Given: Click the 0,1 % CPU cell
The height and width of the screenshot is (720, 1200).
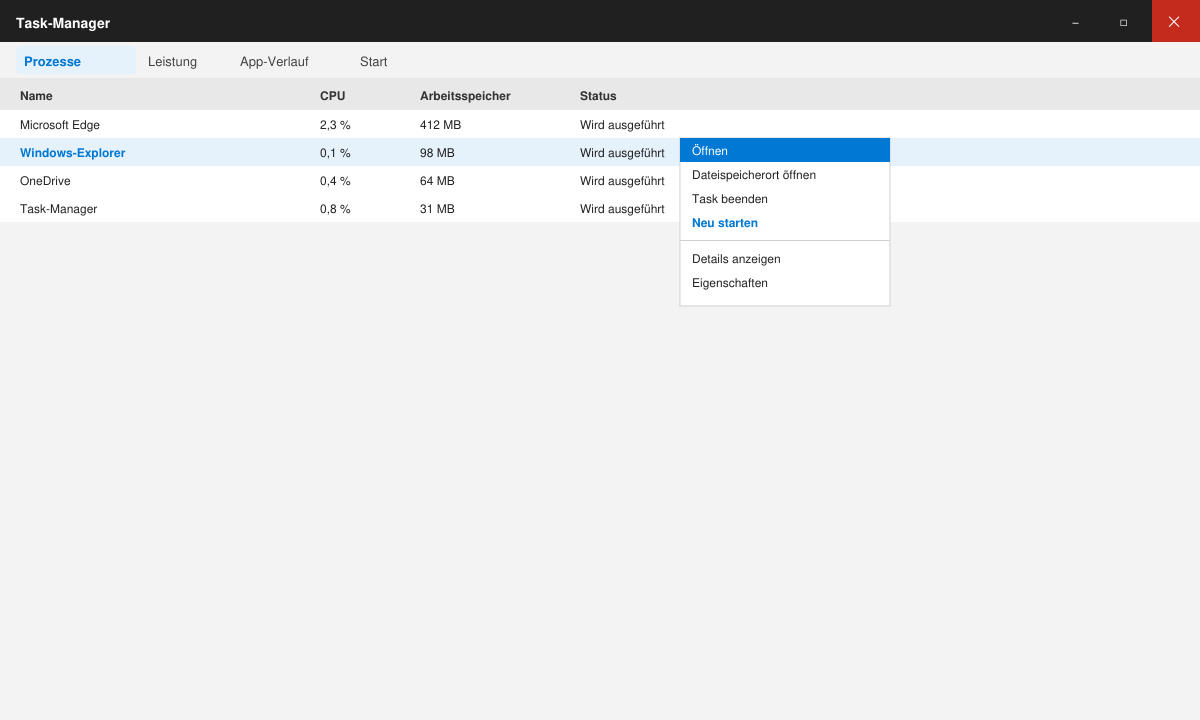Looking at the screenshot, I should click(x=335, y=153).
